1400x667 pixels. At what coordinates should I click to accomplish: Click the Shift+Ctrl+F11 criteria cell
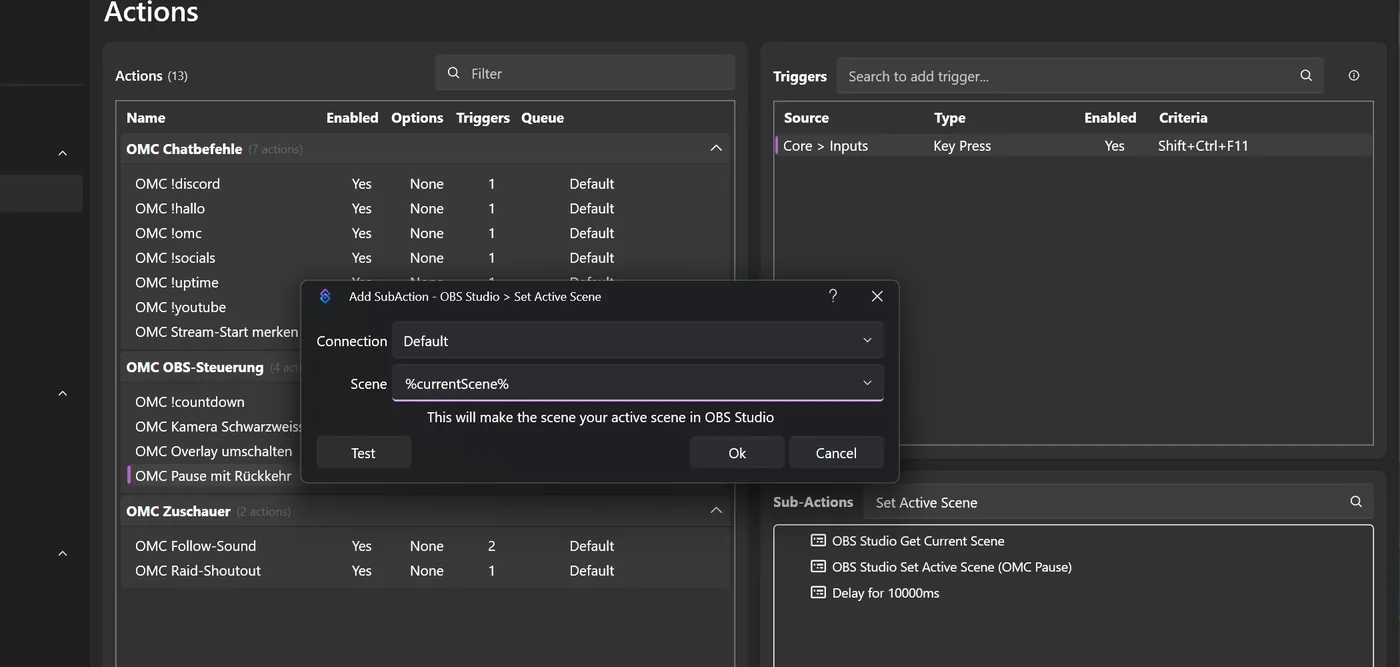(x=1203, y=146)
